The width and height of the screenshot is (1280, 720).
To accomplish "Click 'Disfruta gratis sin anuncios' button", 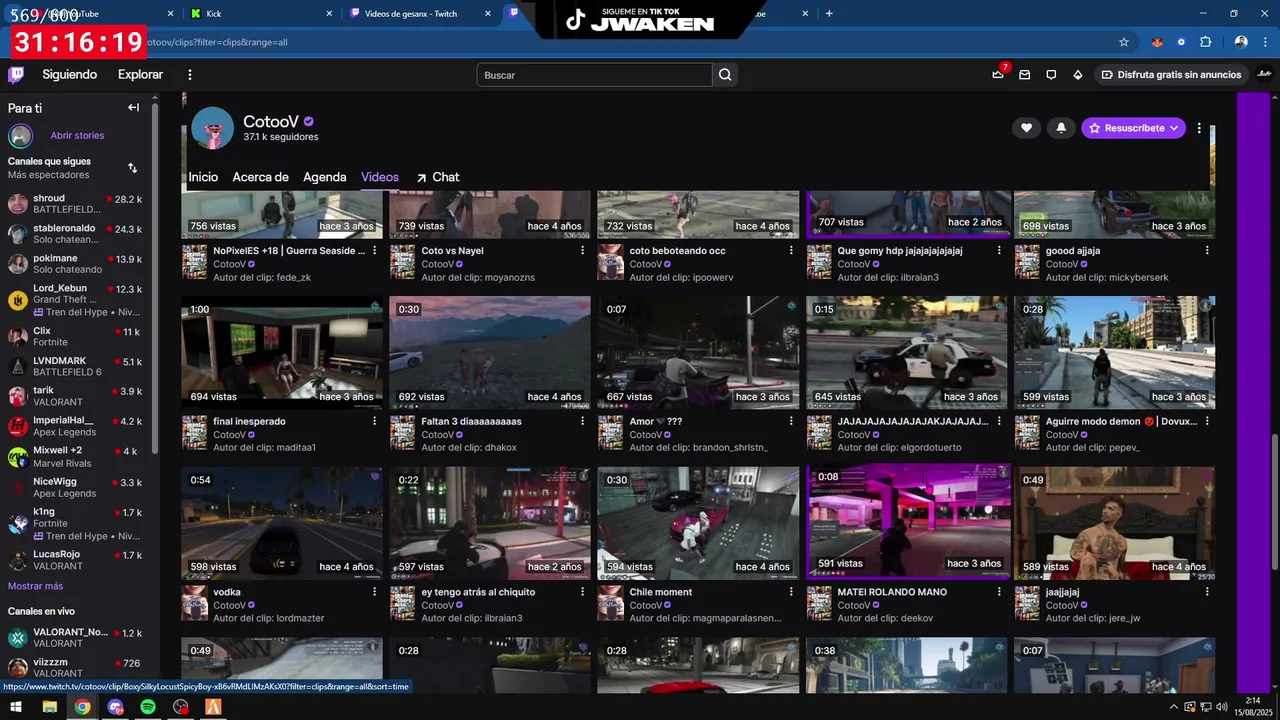I will [1171, 75].
